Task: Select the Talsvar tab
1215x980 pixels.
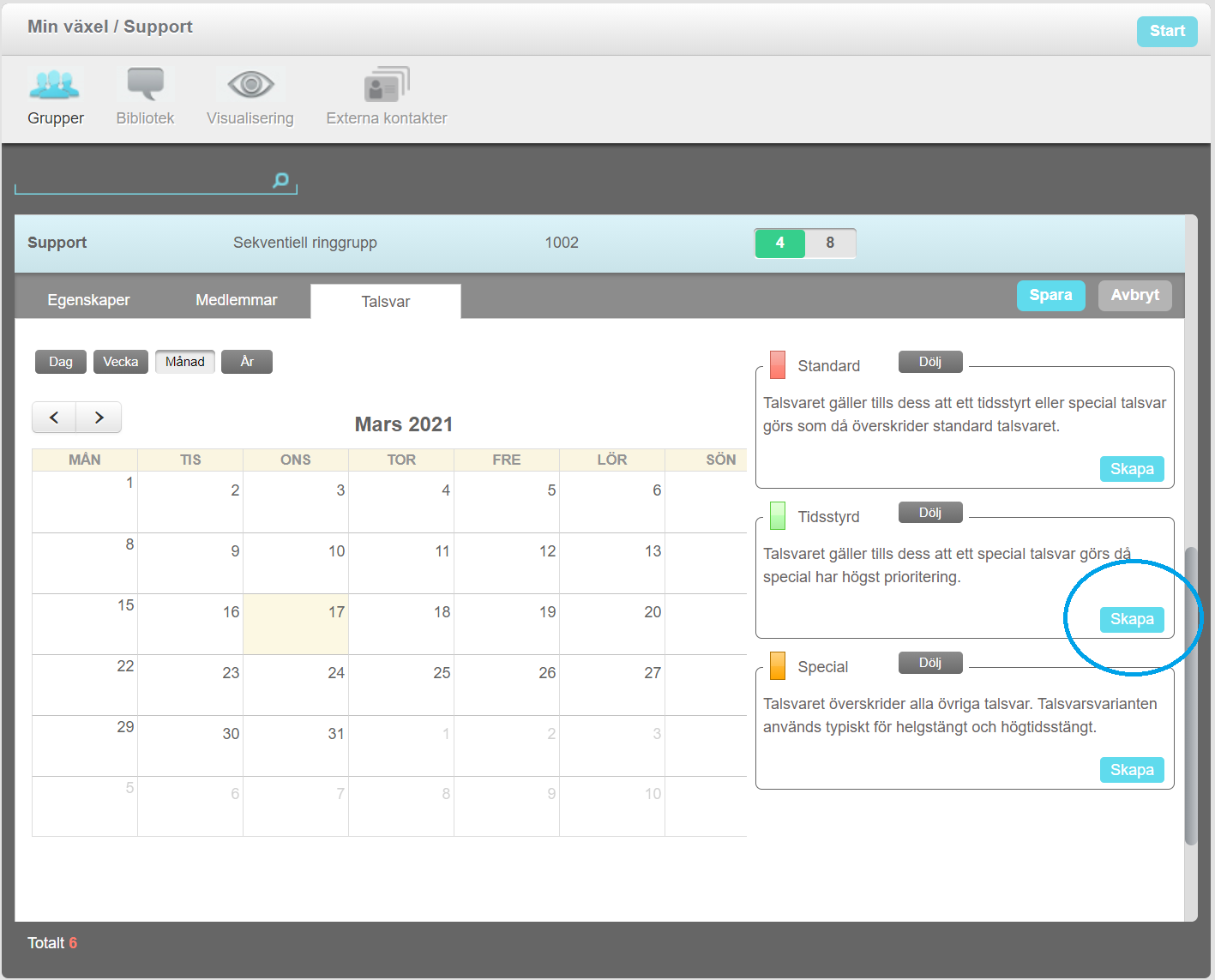Action: (x=386, y=302)
